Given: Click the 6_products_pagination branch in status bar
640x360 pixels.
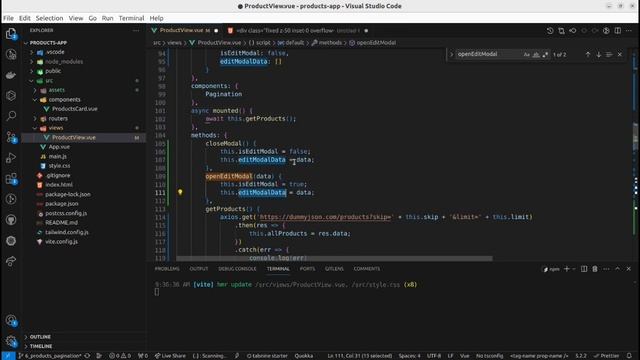Looking at the screenshot, I should point(50,356).
